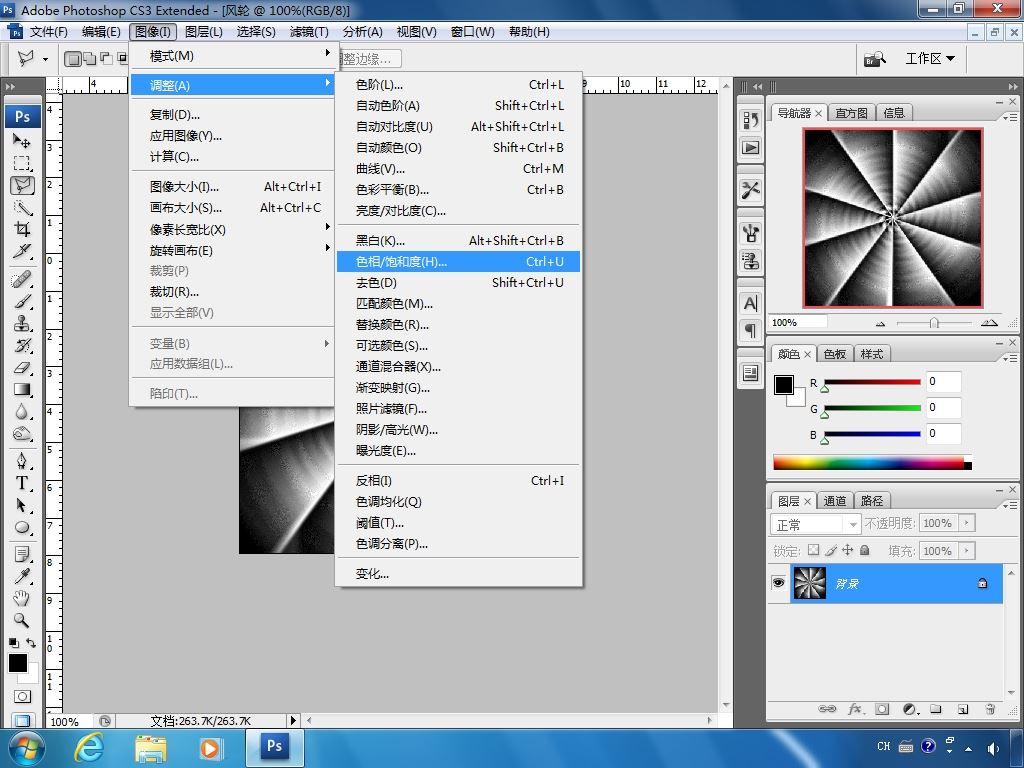
Task: Select the Dodge tool
Action: (x=22, y=434)
